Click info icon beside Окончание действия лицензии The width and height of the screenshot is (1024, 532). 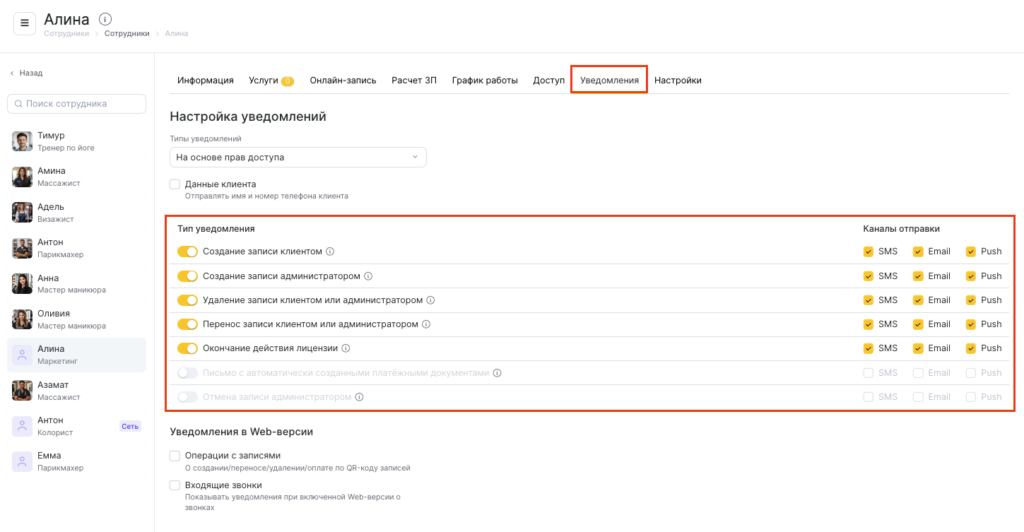click(346, 348)
